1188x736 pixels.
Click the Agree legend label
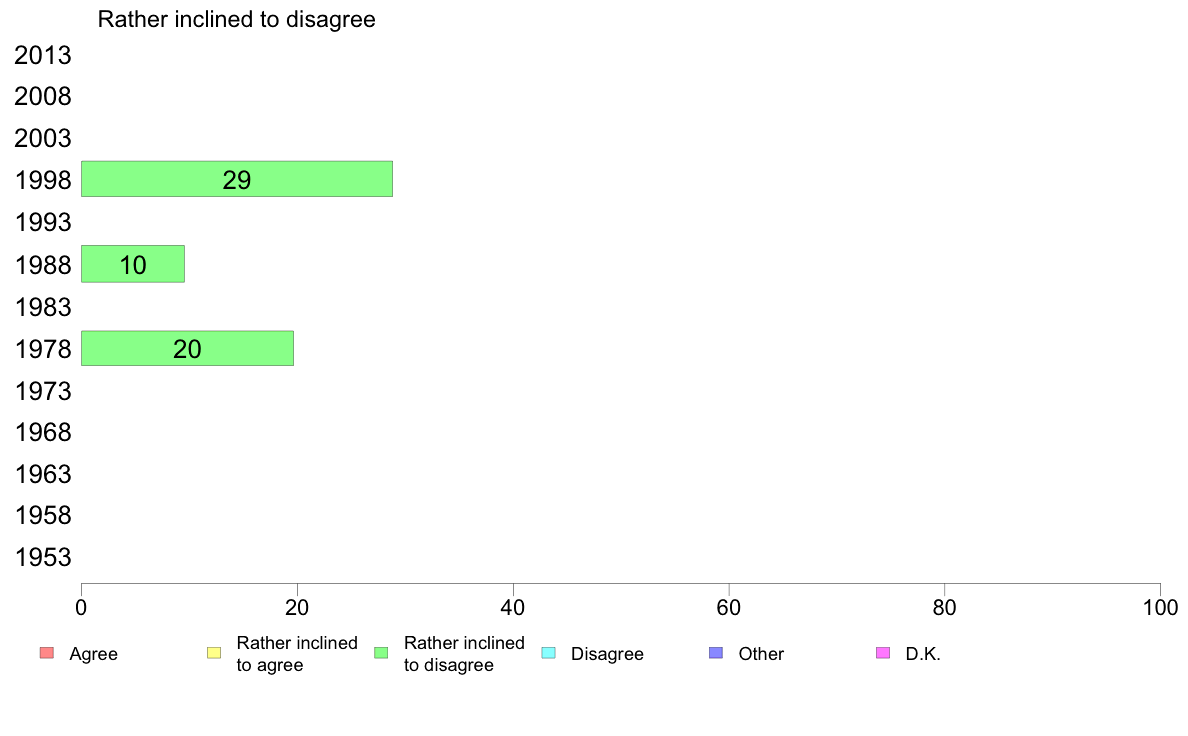coord(93,654)
